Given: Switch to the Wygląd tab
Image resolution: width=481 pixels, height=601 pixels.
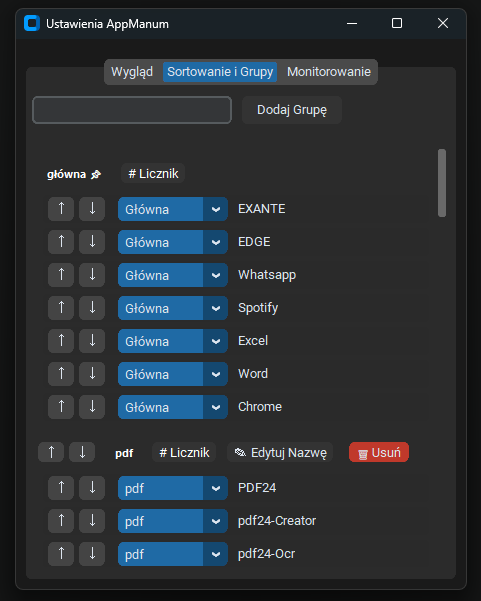Looking at the screenshot, I should [132, 72].
